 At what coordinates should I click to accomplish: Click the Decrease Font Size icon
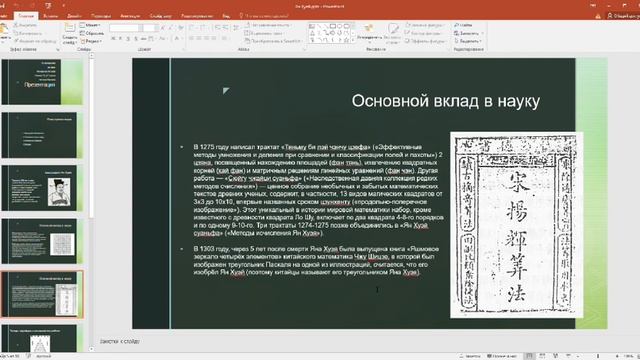tap(171, 28)
